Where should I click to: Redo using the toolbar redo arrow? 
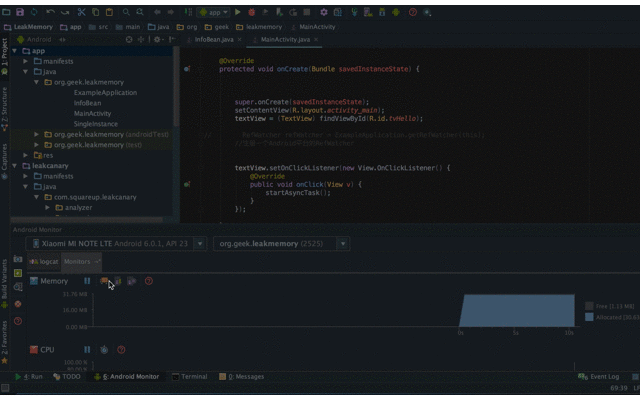click(65, 12)
